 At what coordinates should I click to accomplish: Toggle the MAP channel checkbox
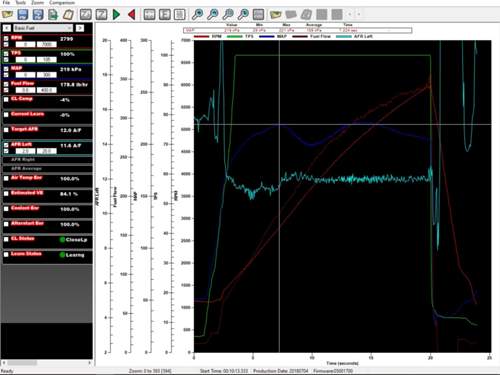coord(6,69)
